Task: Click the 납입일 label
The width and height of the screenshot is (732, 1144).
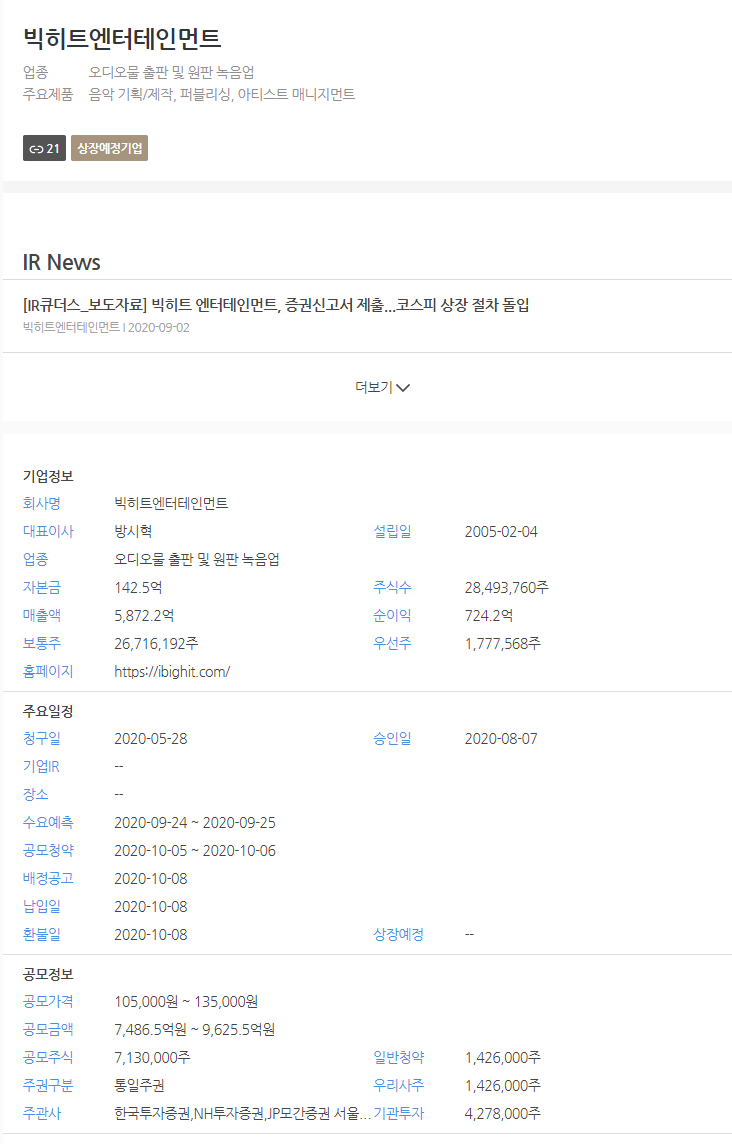Action: 42,906
